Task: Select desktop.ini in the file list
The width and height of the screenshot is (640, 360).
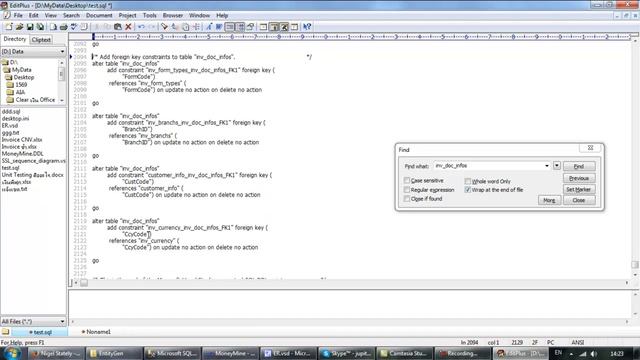Action: (x=15, y=118)
